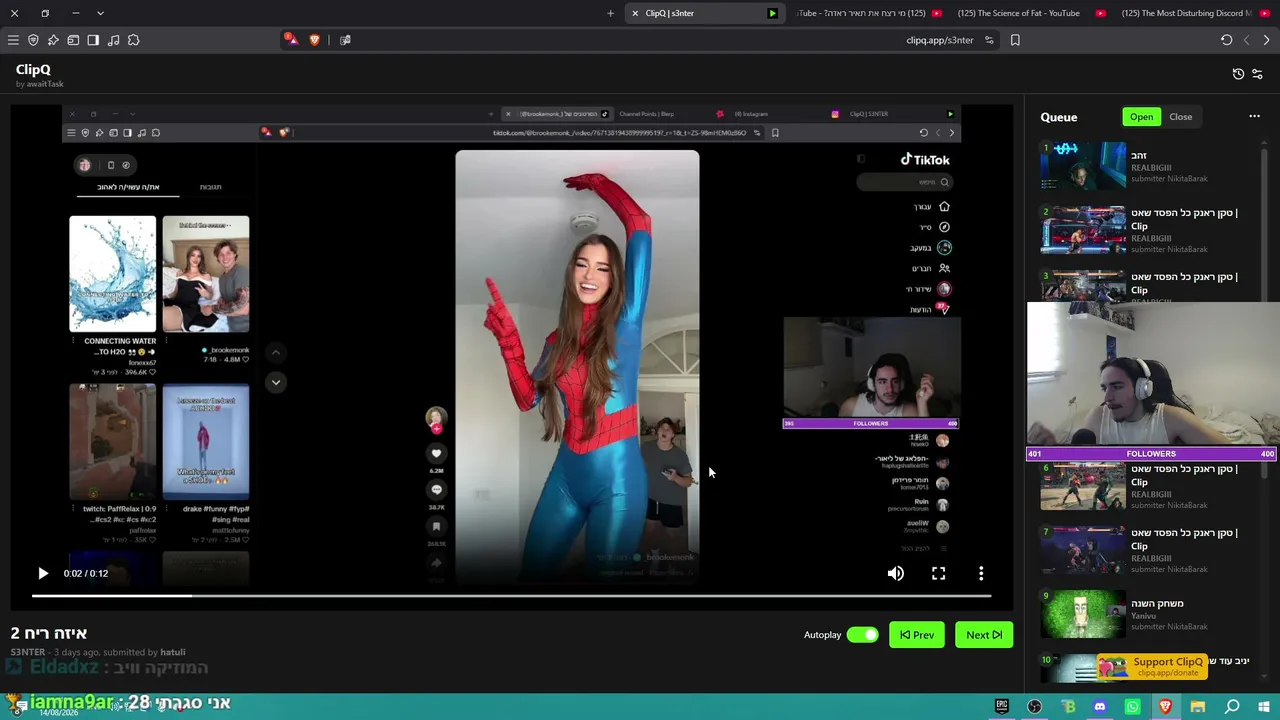The height and width of the screenshot is (720, 1280).
Task: Click the queue clip title 'זהב'
Action: tap(1139, 156)
